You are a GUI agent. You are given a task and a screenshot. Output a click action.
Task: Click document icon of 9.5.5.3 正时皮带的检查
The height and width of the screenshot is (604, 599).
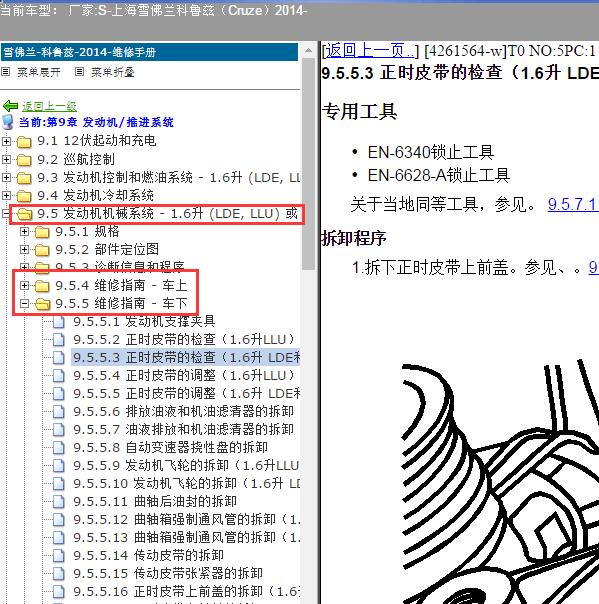pyautogui.click(x=59, y=357)
